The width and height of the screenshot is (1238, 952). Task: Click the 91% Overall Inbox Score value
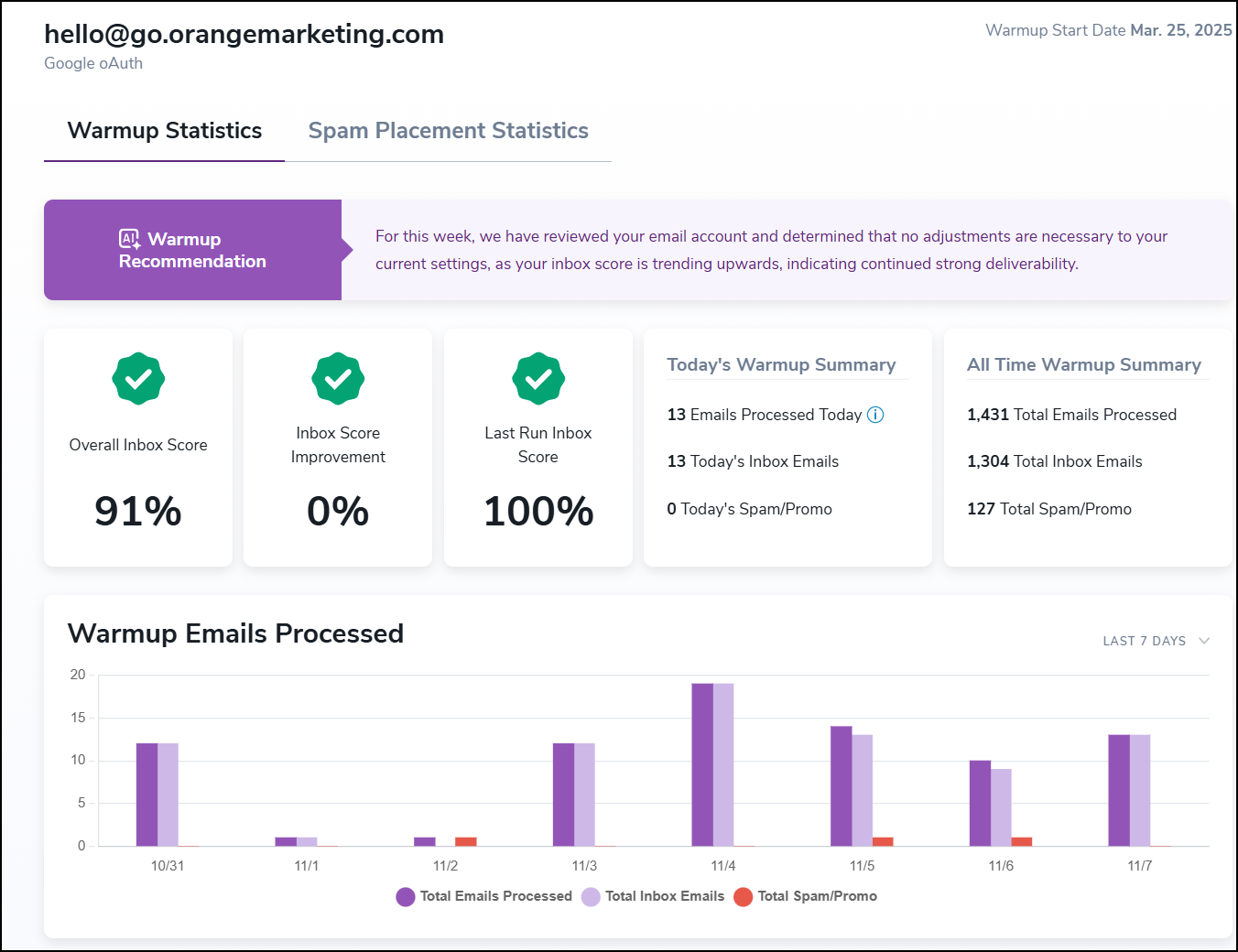[138, 511]
